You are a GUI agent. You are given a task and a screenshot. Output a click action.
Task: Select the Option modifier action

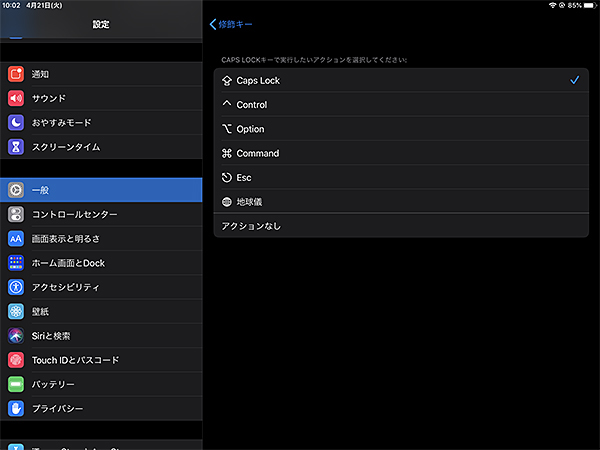(400, 129)
